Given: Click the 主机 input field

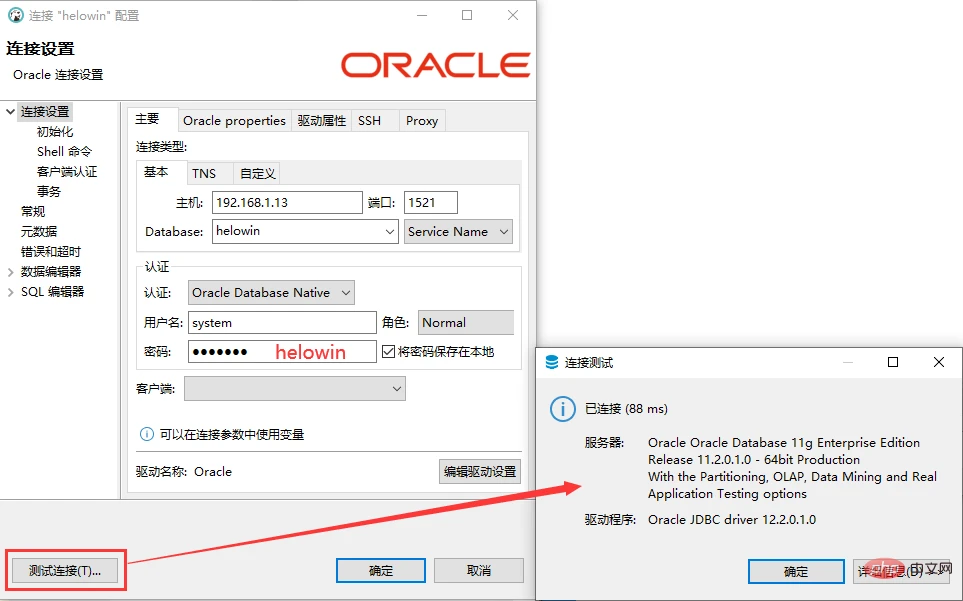Looking at the screenshot, I should pyautogui.click(x=287, y=203).
